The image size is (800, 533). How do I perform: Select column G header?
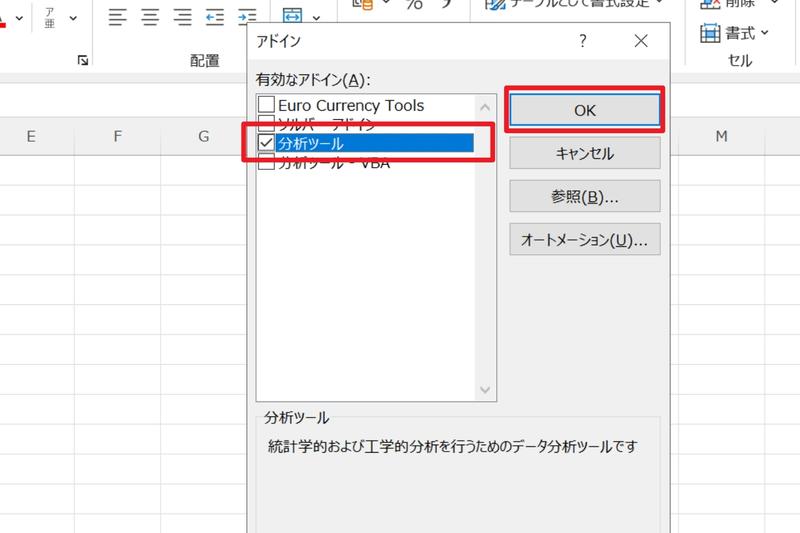pos(204,136)
